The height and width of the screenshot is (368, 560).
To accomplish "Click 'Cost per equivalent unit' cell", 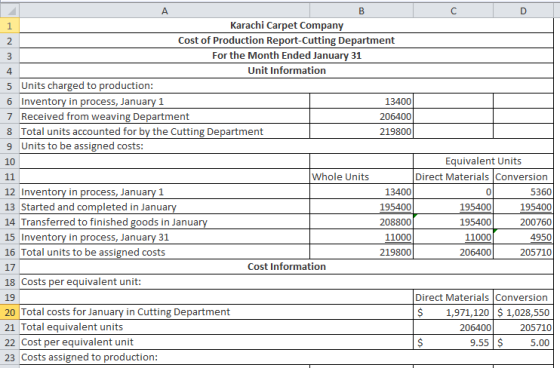I will coord(216,342).
